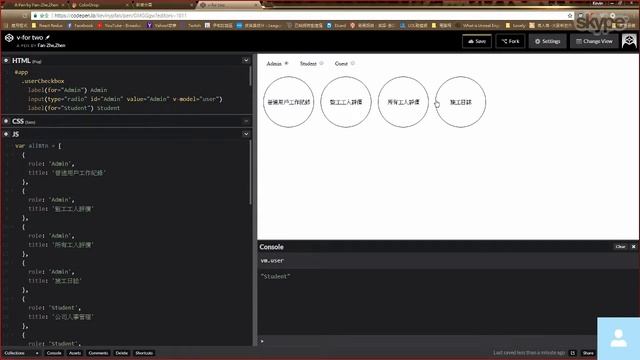This screenshot has width=640, height=360.
Task: Click the Student label in preview
Action: tap(308, 64)
